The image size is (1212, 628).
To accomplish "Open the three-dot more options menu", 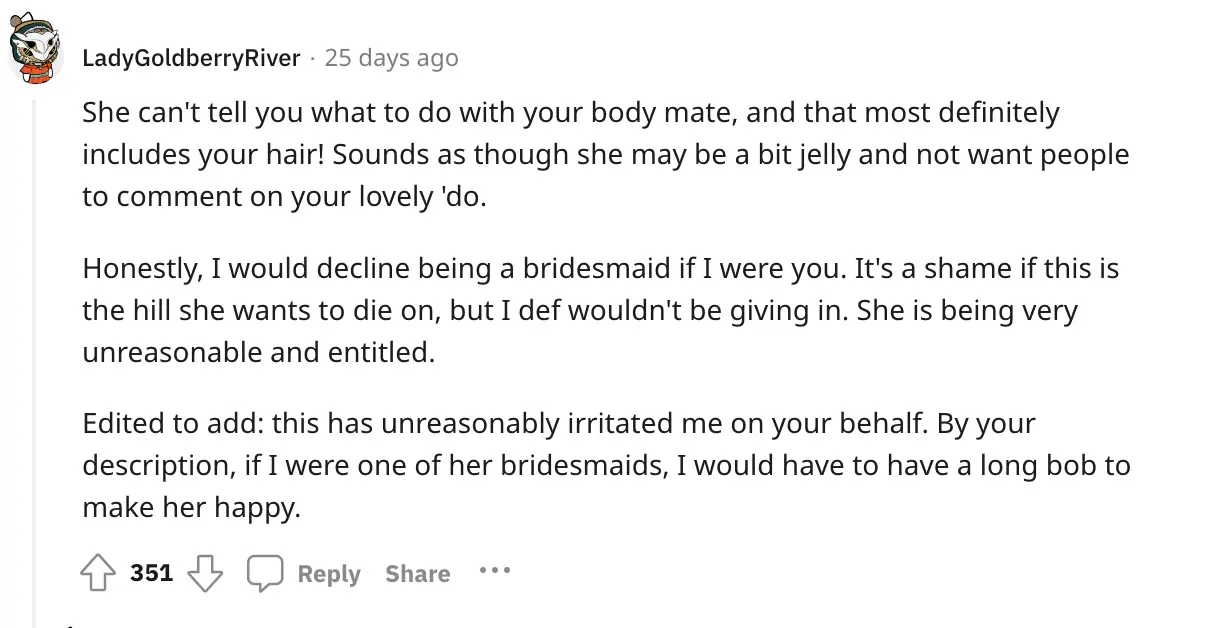I will click(x=494, y=572).
